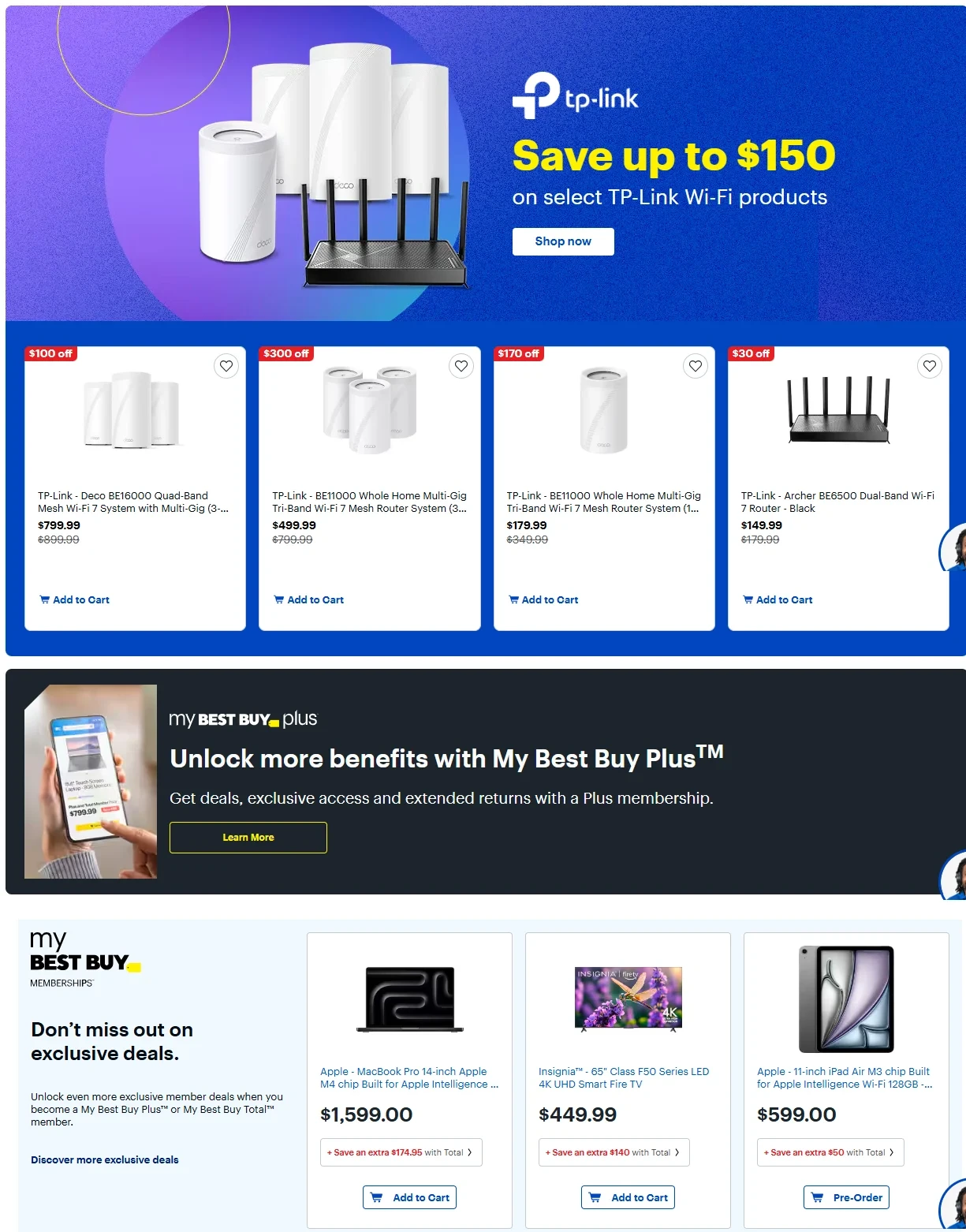Toggle the heart on the $300 off BE11000 3-pack

pos(461,366)
